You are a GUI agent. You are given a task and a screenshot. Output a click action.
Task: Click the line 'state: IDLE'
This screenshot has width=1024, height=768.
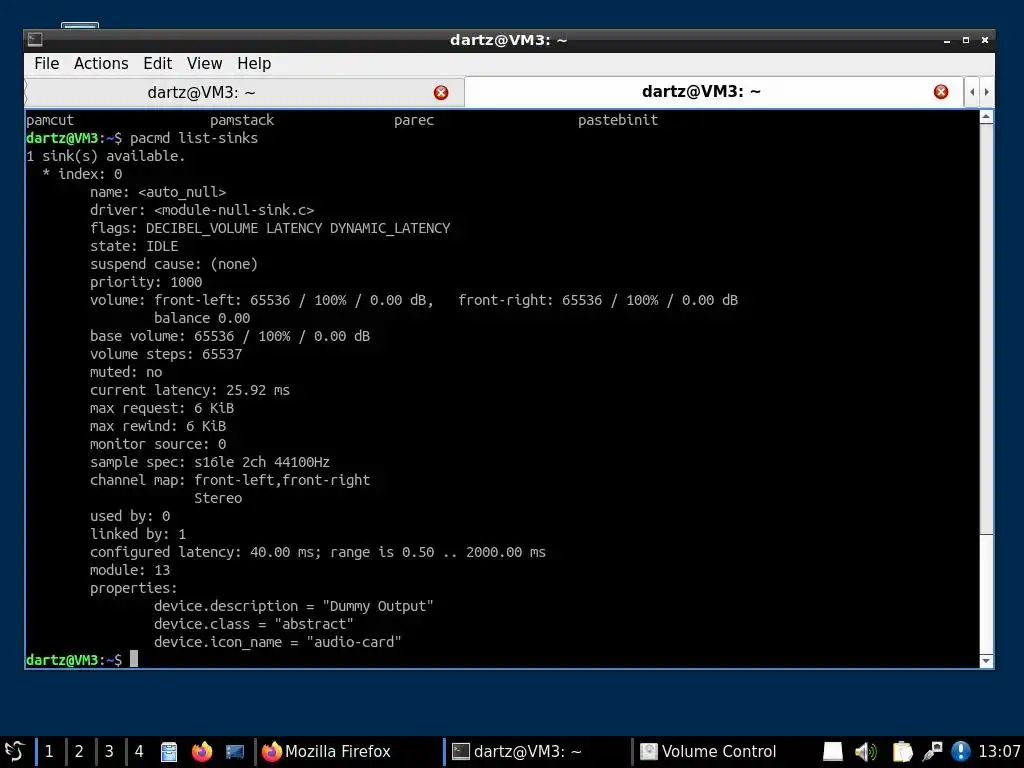(x=134, y=246)
